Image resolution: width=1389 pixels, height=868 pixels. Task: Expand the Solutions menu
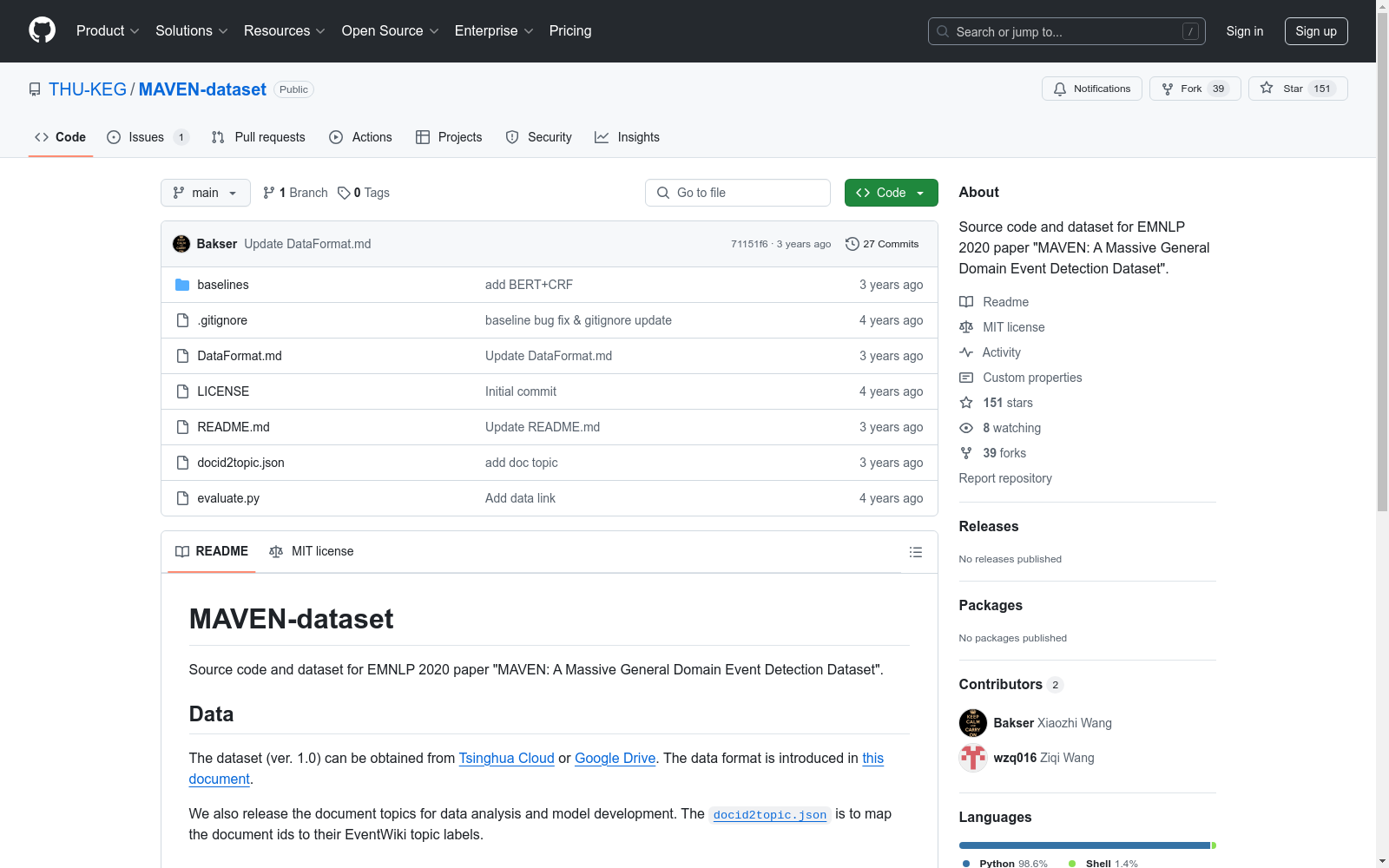point(192,30)
